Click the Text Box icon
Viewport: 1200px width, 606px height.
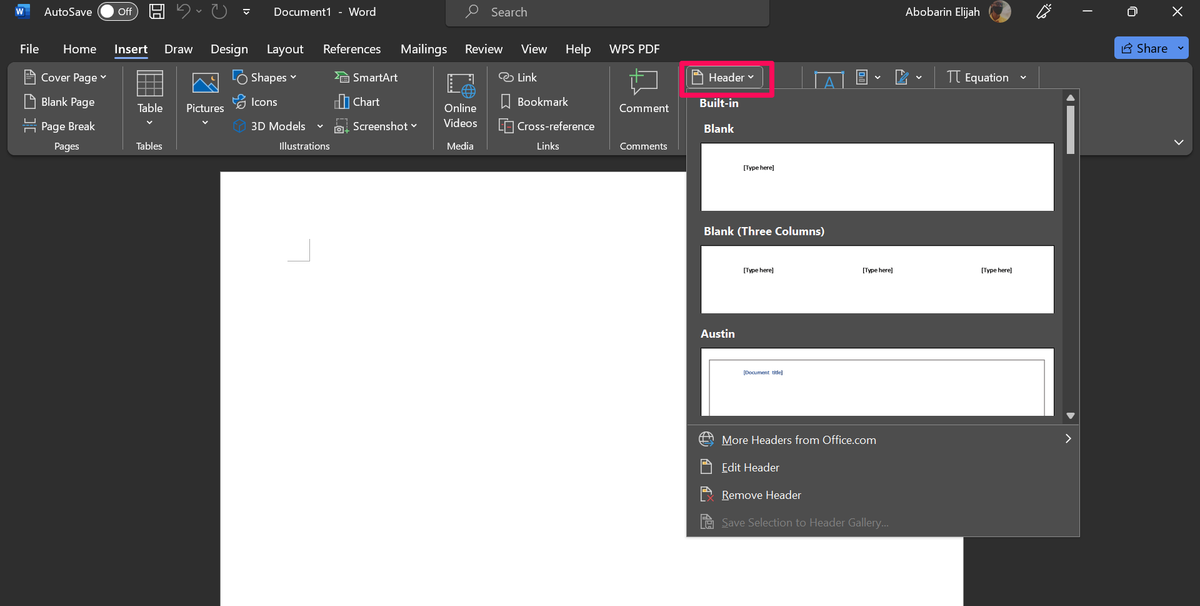(829, 80)
